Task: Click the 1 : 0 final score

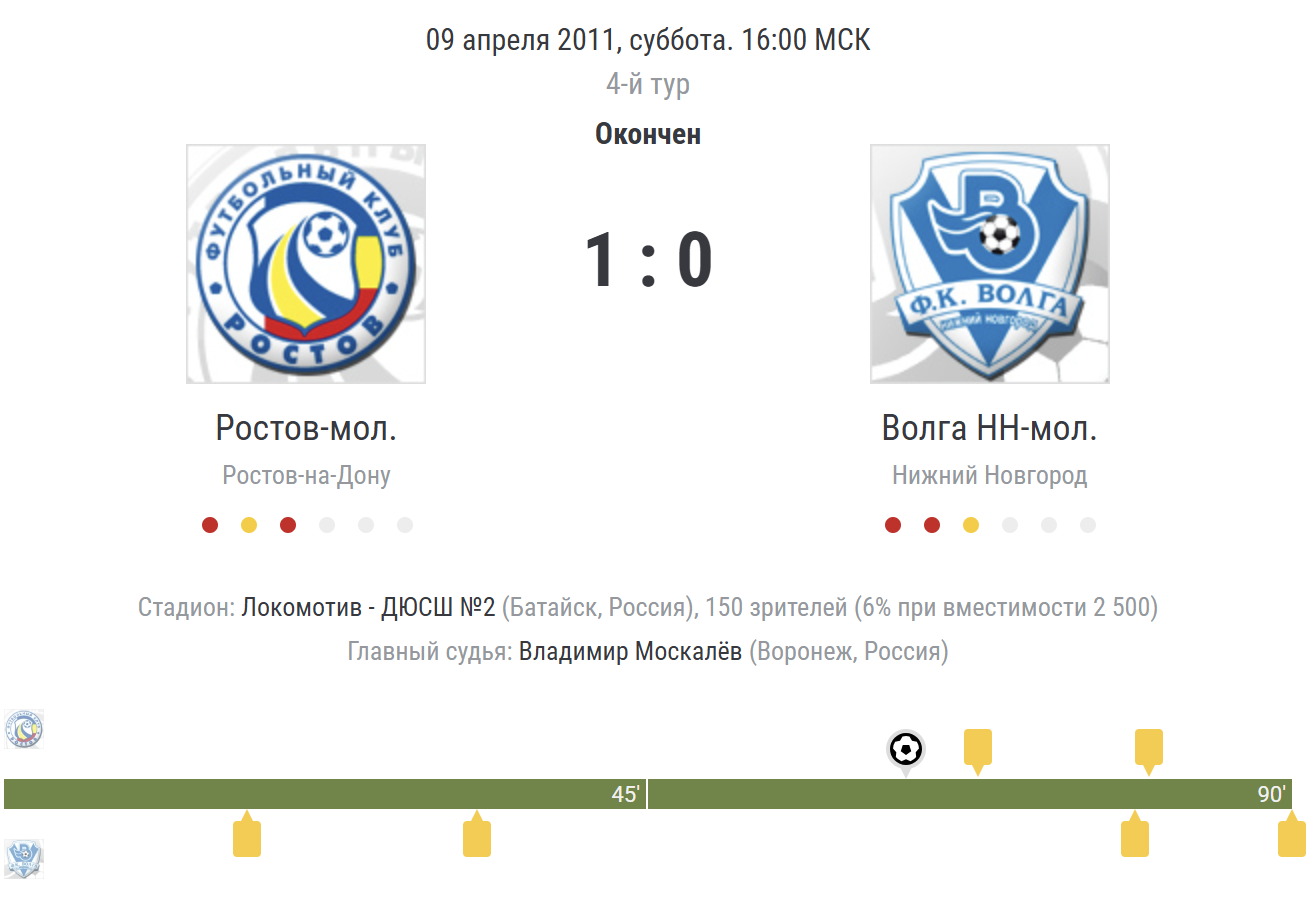Action: (x=648, y=260)
